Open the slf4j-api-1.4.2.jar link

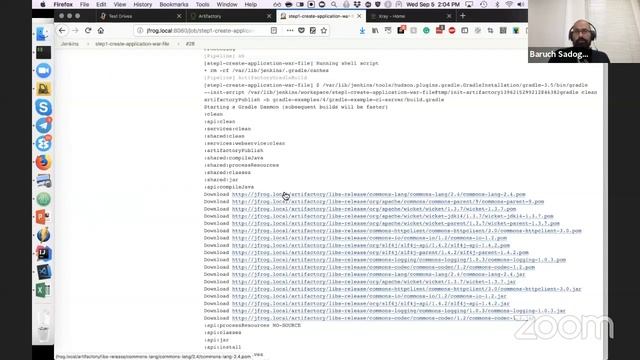pyautogui.click(x=371, y=304)
